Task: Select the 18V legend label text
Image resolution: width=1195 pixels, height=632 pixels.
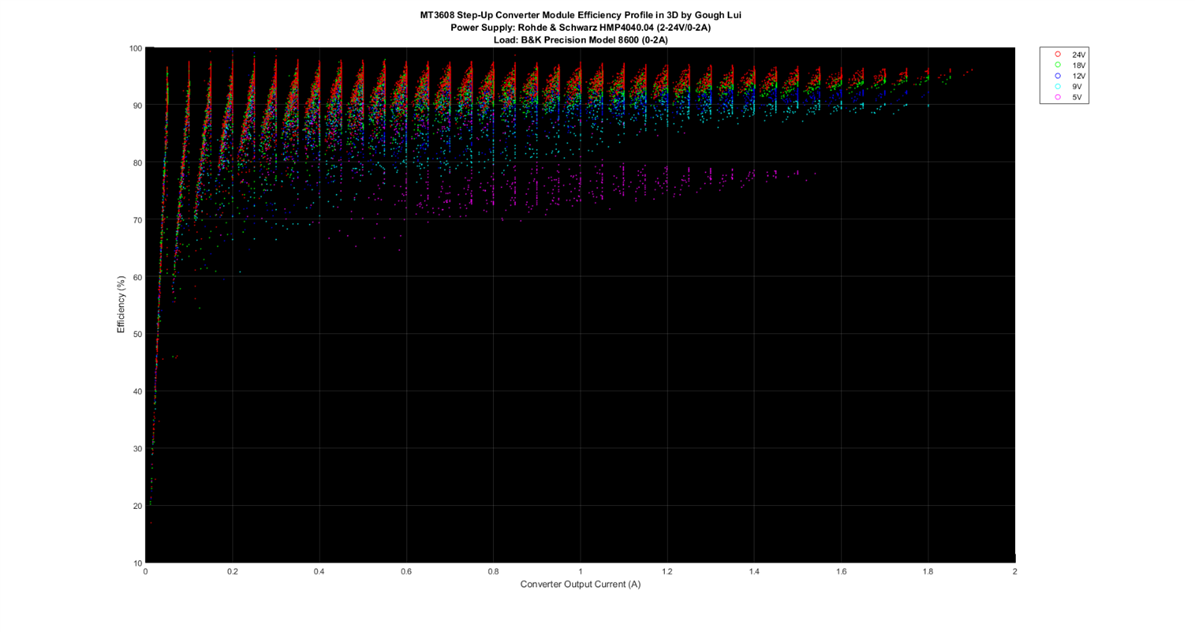Action: click(x=1078, y=66)
